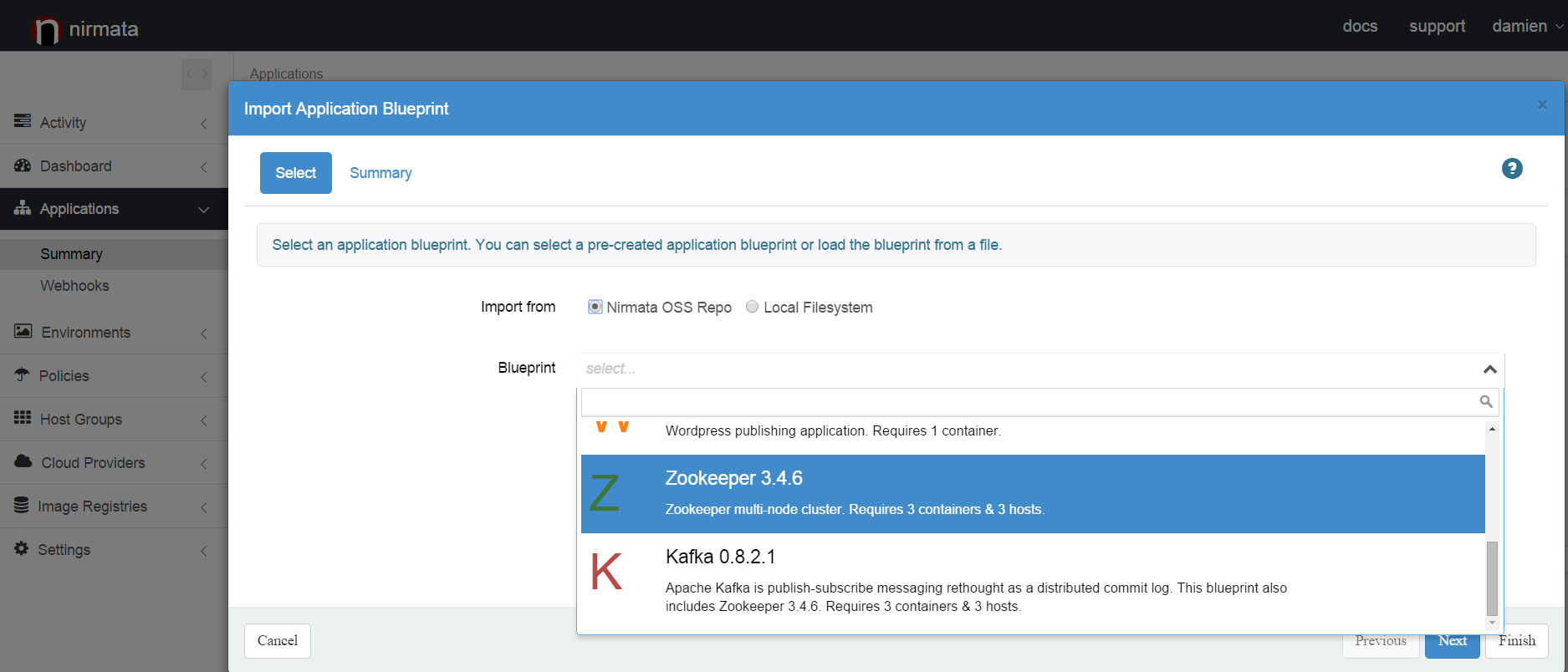This screenshot has width=1568, height=672.
Task: Open the Summary item under Applications
Action: pos(114,254)
